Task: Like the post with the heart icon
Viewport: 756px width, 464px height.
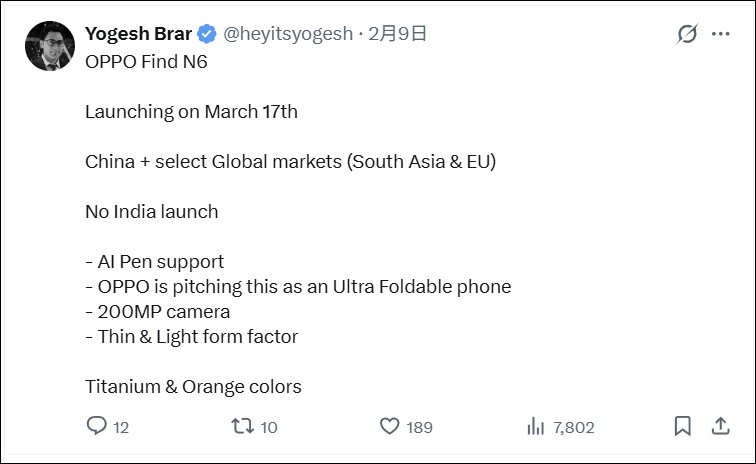Action: tap(390, 427)
